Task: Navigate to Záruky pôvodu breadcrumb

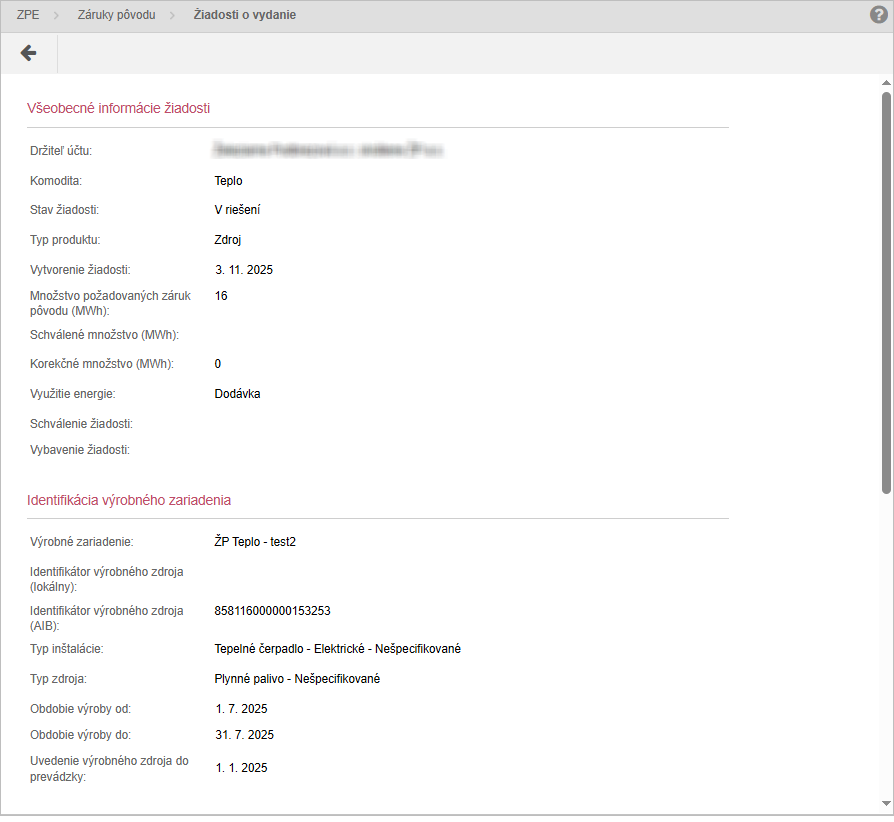Action: pyautogui.click(x=116, y=16)
